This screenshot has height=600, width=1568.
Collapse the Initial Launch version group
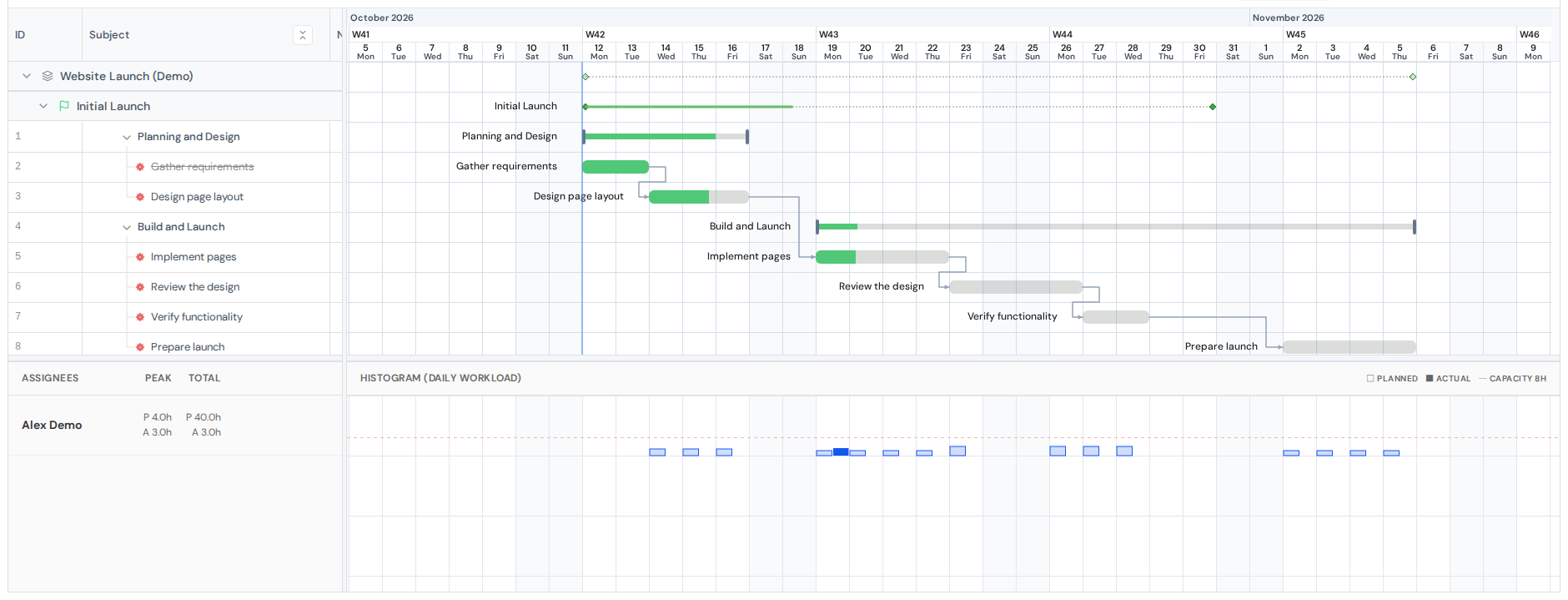(x=43, y=106)
